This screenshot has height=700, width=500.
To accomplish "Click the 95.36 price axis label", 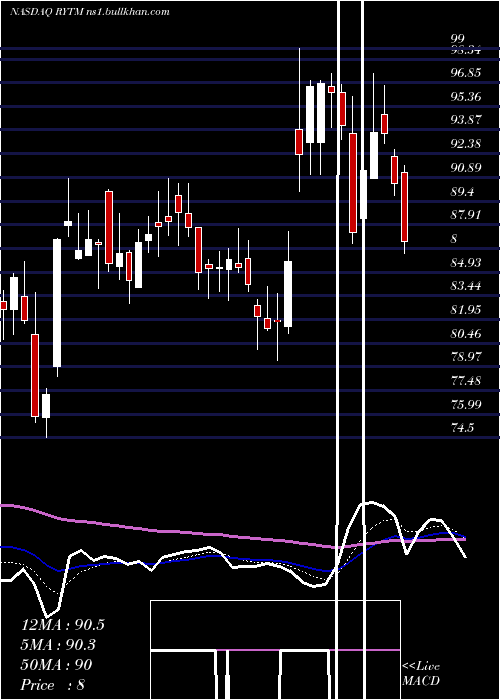I will (466, 96).
